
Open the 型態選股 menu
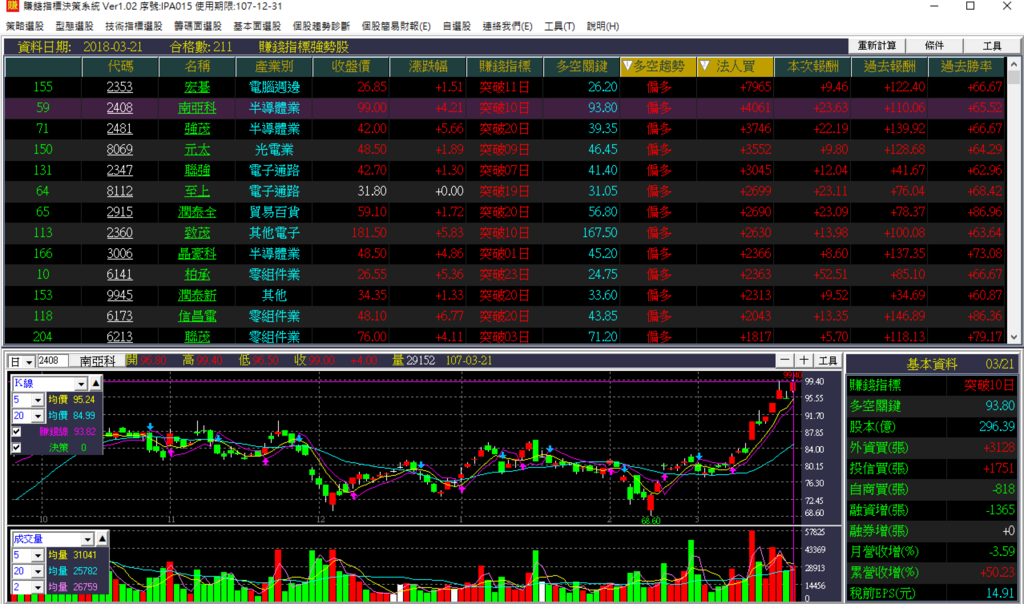(x=74, y=26)
